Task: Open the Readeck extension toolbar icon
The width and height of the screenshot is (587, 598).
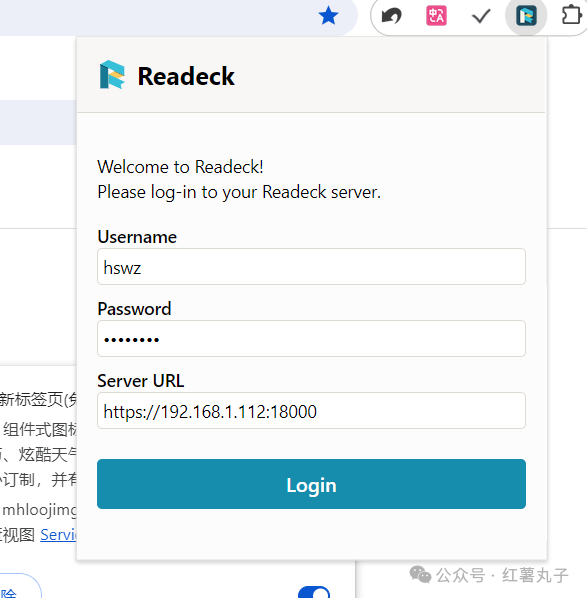Action: (526, 16)
